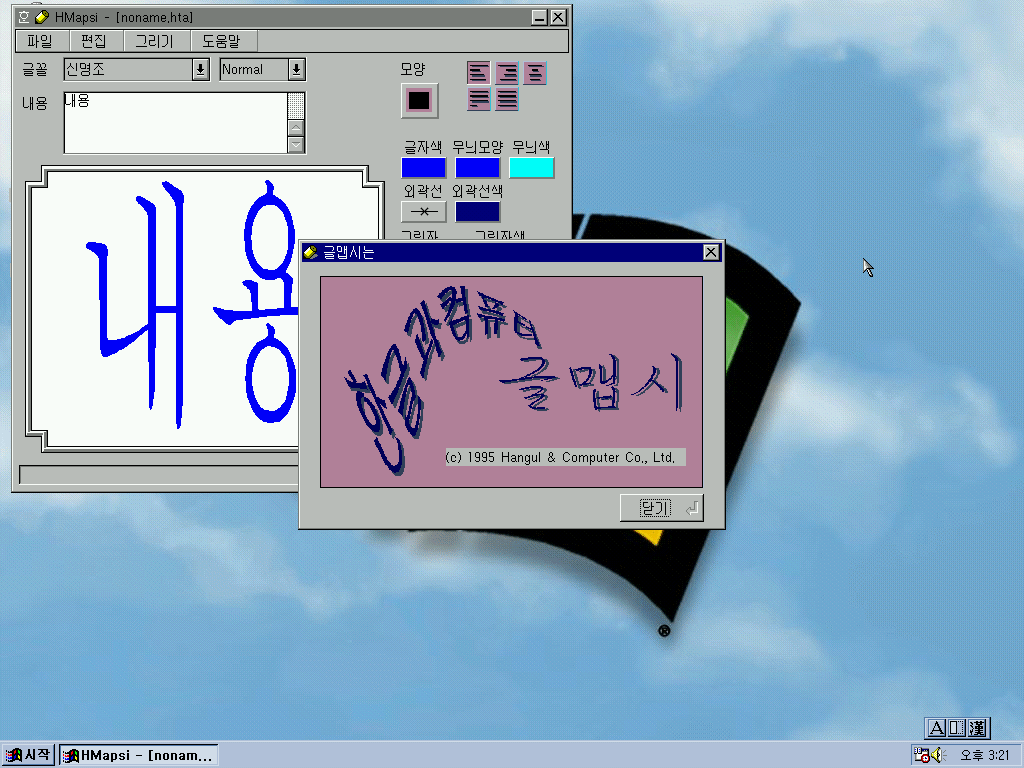Screen dimensions: 1024x768
Task: Toggle the IME 'A' English mode button
Action: click(936, 728)
